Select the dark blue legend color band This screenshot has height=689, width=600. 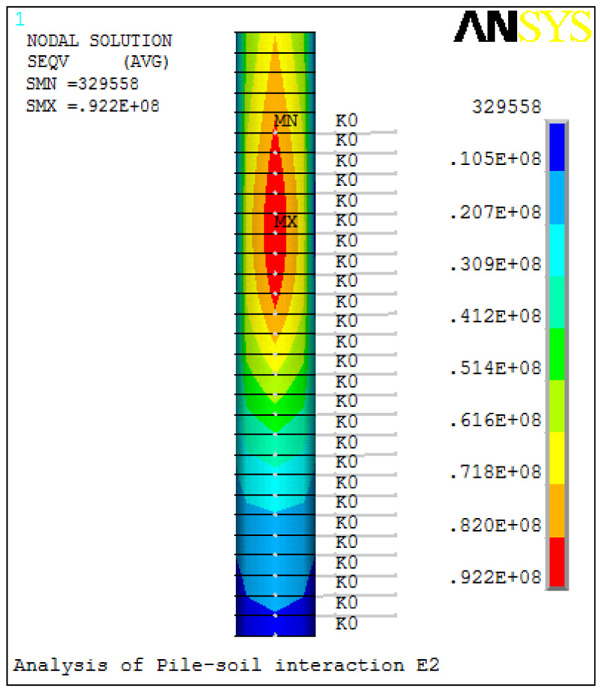tap(557, 147)
